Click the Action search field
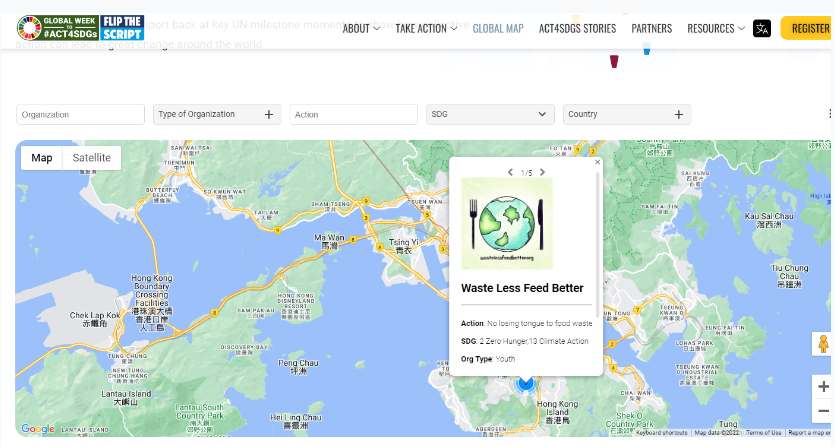 click(354, 114)
